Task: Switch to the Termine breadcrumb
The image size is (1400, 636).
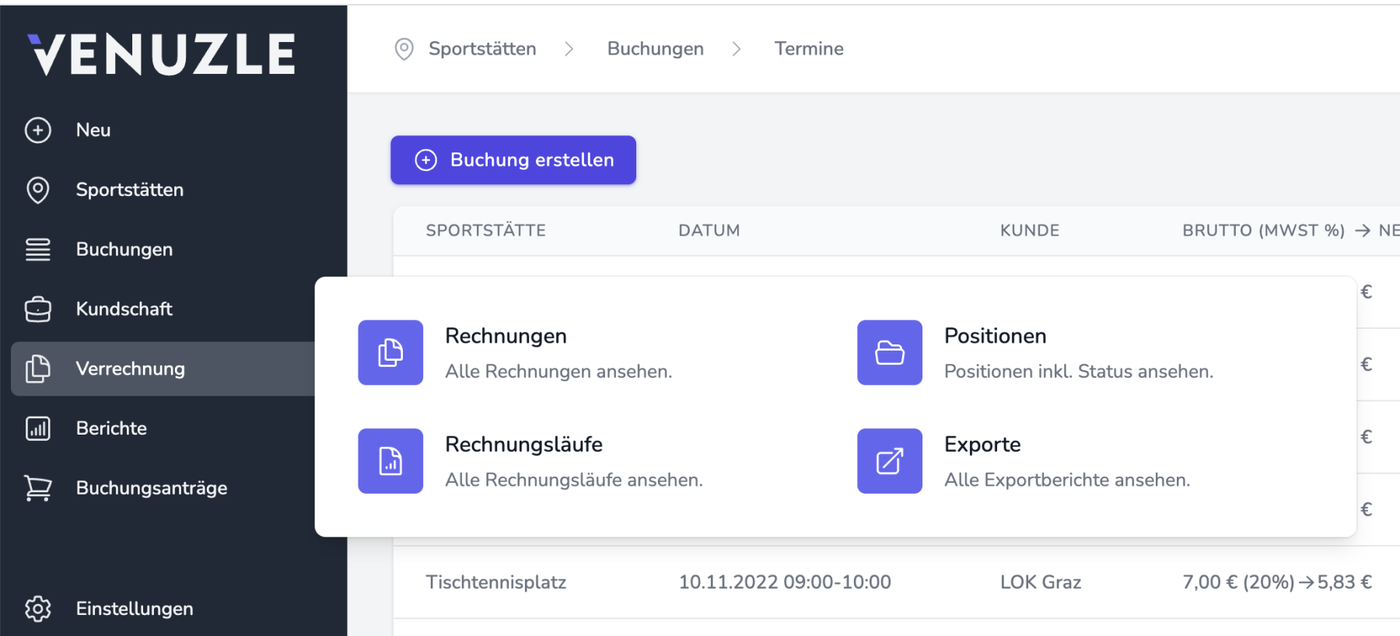Action: [808, 49]
